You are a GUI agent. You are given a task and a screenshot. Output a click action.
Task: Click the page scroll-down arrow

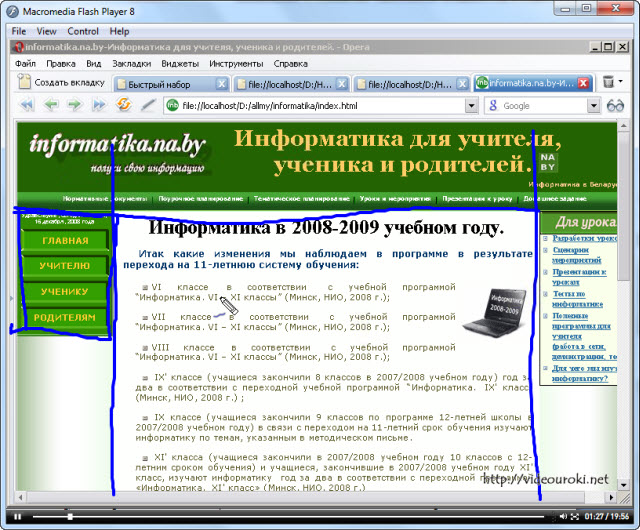click(x=623, y=485)
